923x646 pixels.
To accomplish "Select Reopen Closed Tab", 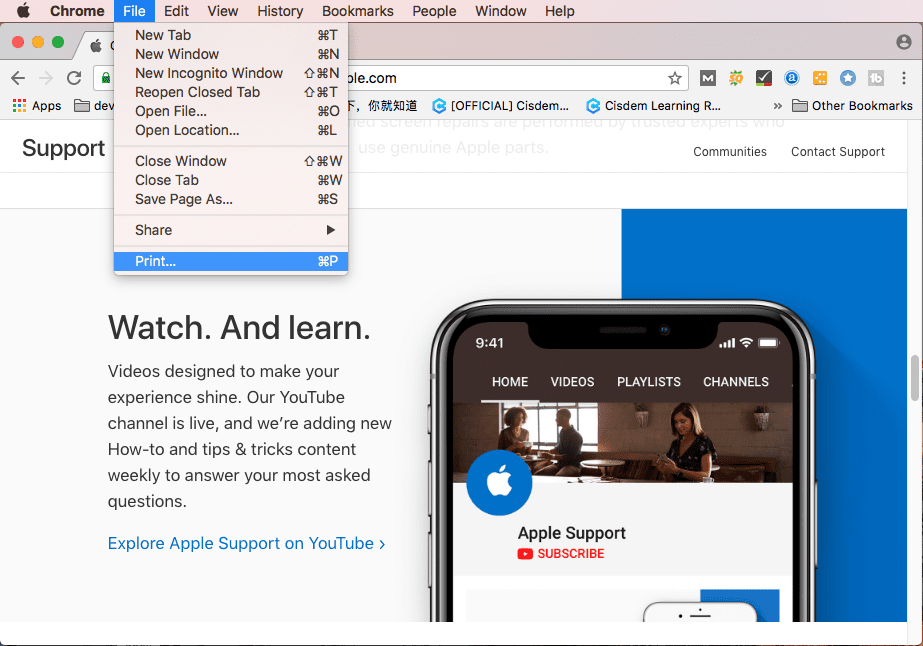I will point(231,92).
